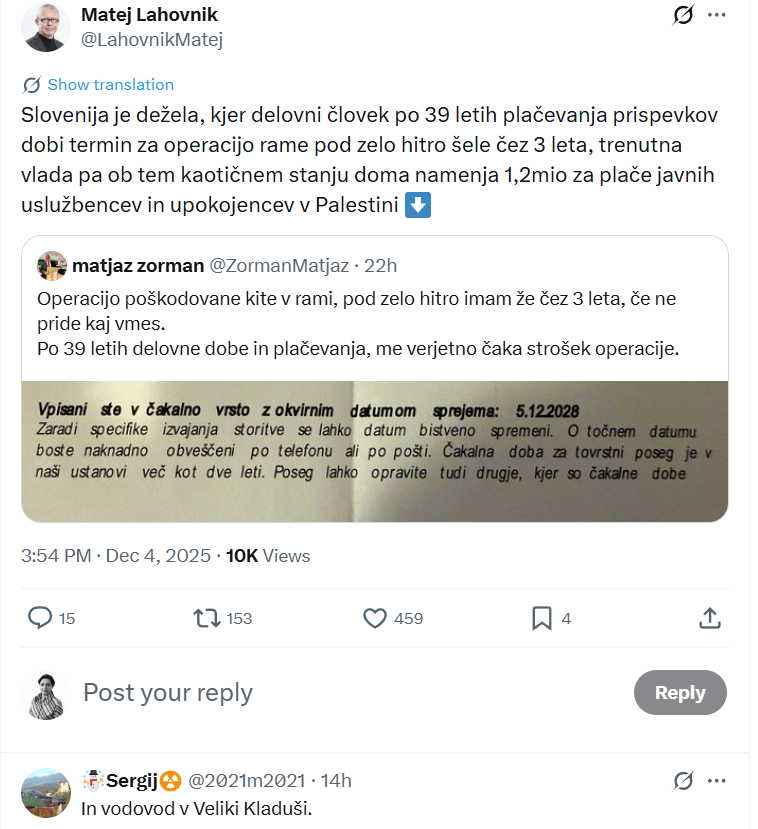Bookmark this post with the bookmark icon

[542, 618]
